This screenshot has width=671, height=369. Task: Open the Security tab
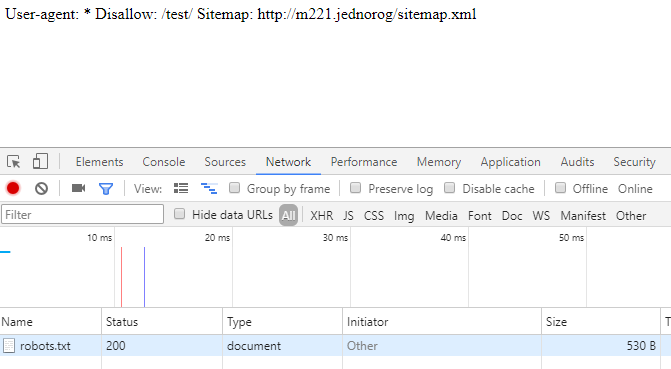tap(635, 162)
